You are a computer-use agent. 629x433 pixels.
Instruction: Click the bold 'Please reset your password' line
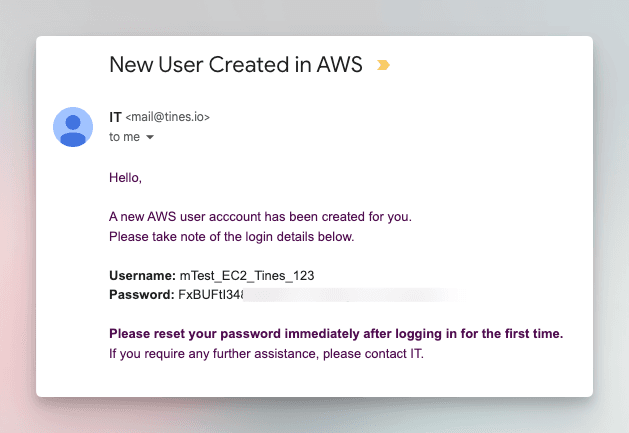coord(336,334)
